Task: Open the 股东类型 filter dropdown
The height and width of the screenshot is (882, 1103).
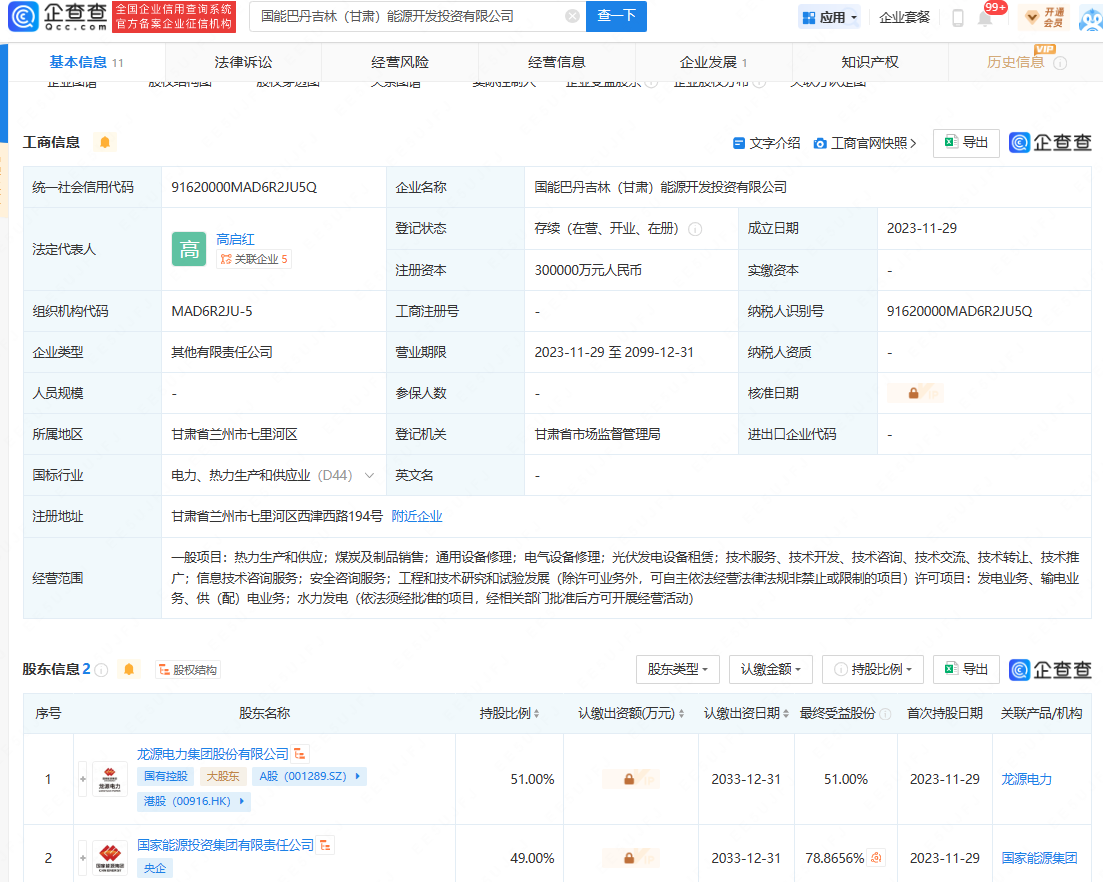Action: click(677, 669)
